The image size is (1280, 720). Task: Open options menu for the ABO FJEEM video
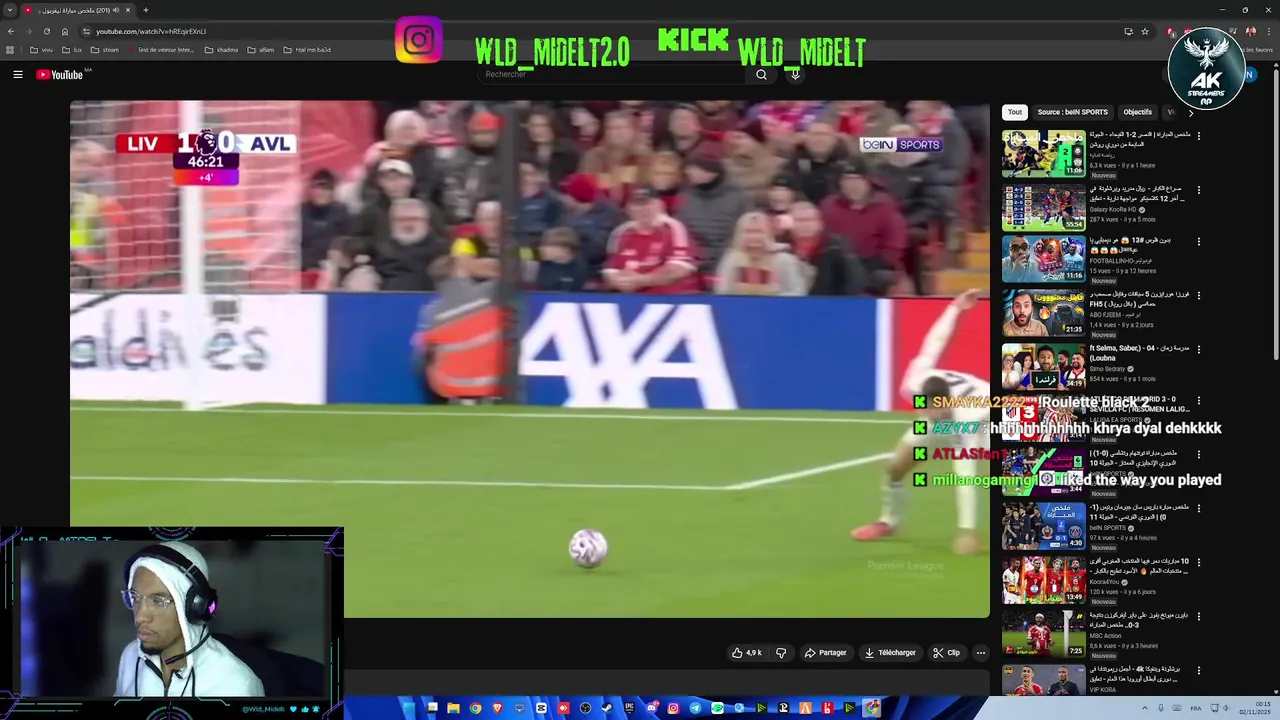tap(1199, 296)
